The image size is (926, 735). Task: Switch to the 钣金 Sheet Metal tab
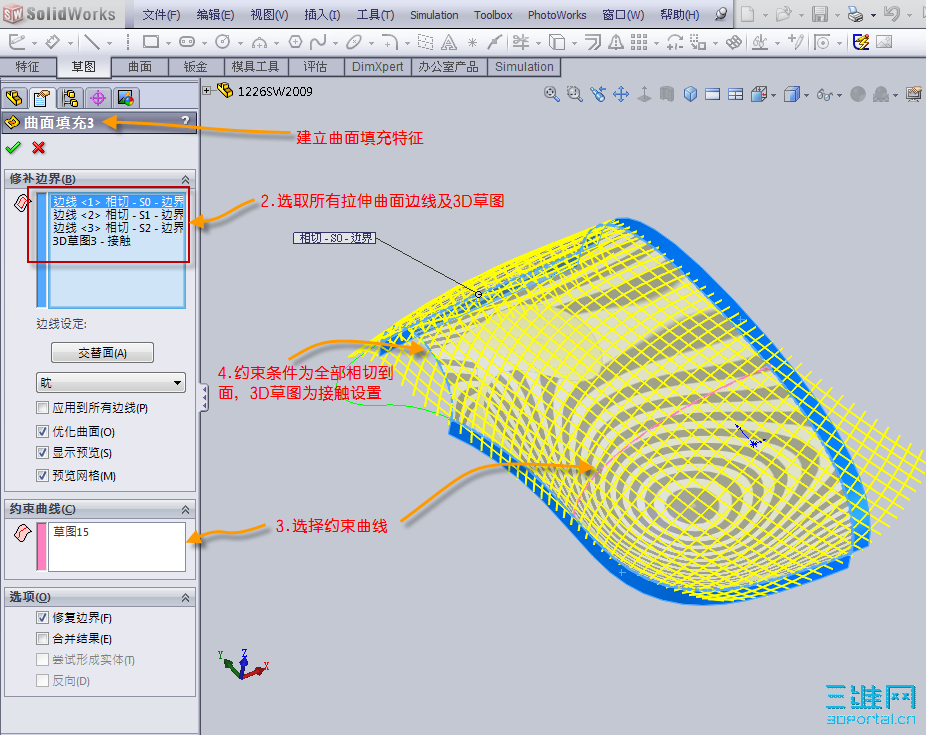[x=195, y=67]
